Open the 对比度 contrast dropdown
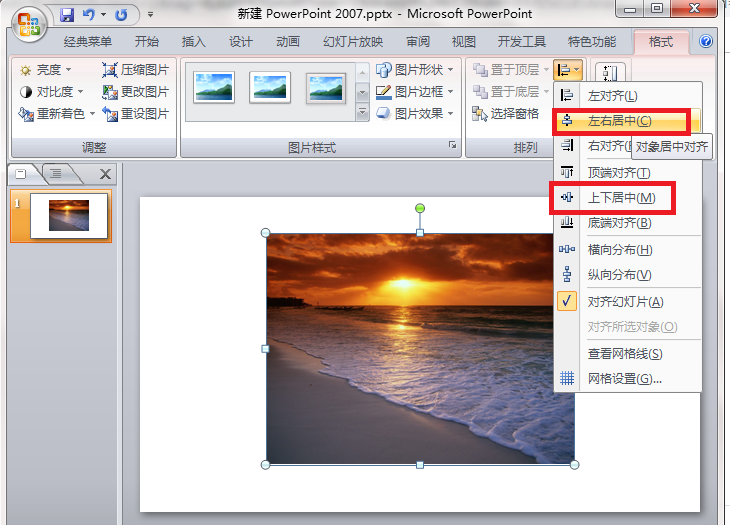This screenshot has height=525, width=730. 51,92
